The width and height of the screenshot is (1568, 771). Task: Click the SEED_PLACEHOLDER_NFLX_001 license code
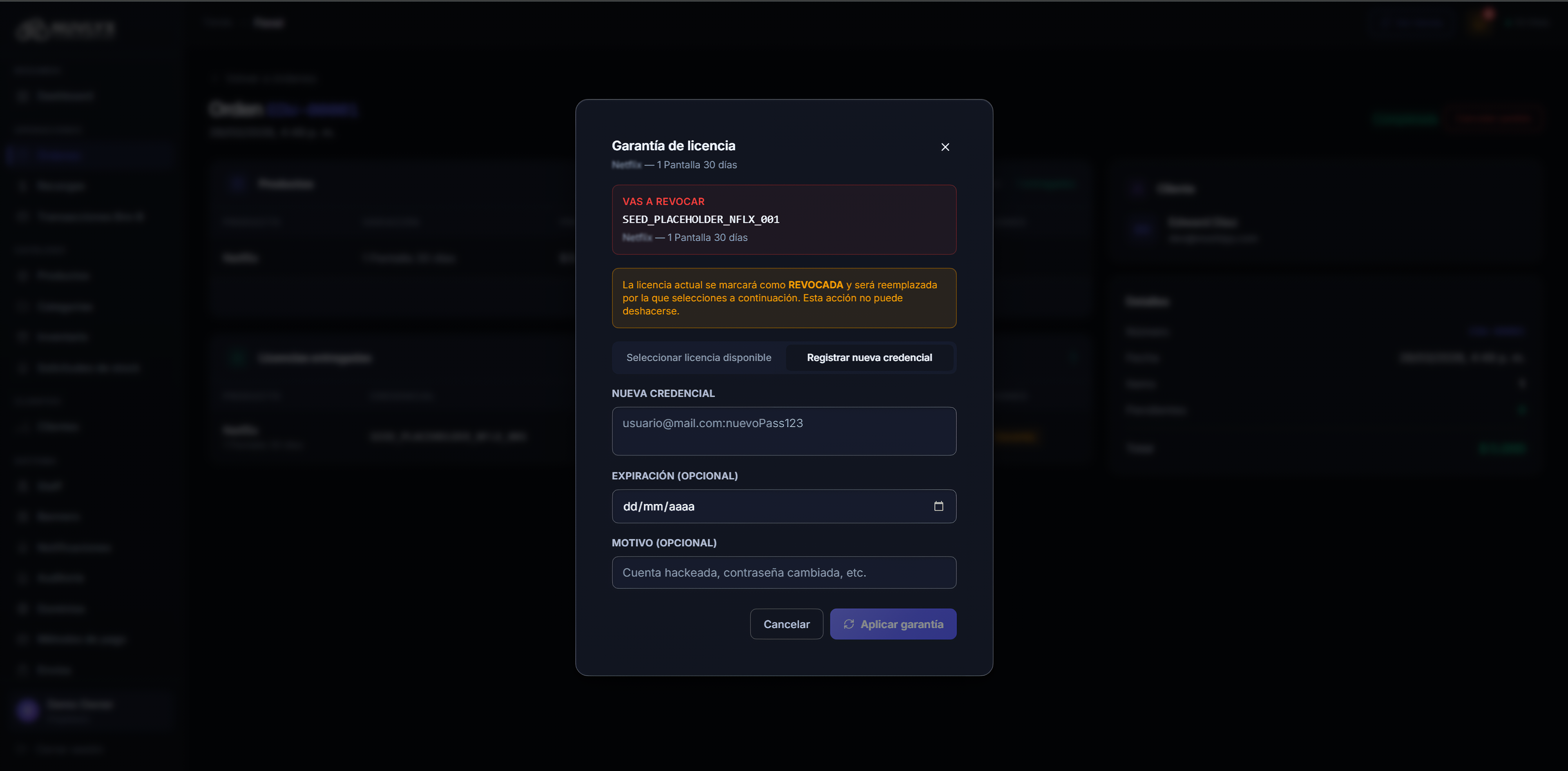coord(701,219)
